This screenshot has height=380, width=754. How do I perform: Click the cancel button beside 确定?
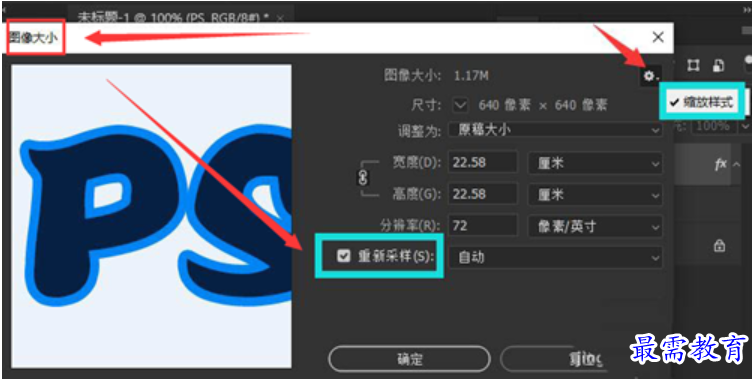click(x=553, y=359)
